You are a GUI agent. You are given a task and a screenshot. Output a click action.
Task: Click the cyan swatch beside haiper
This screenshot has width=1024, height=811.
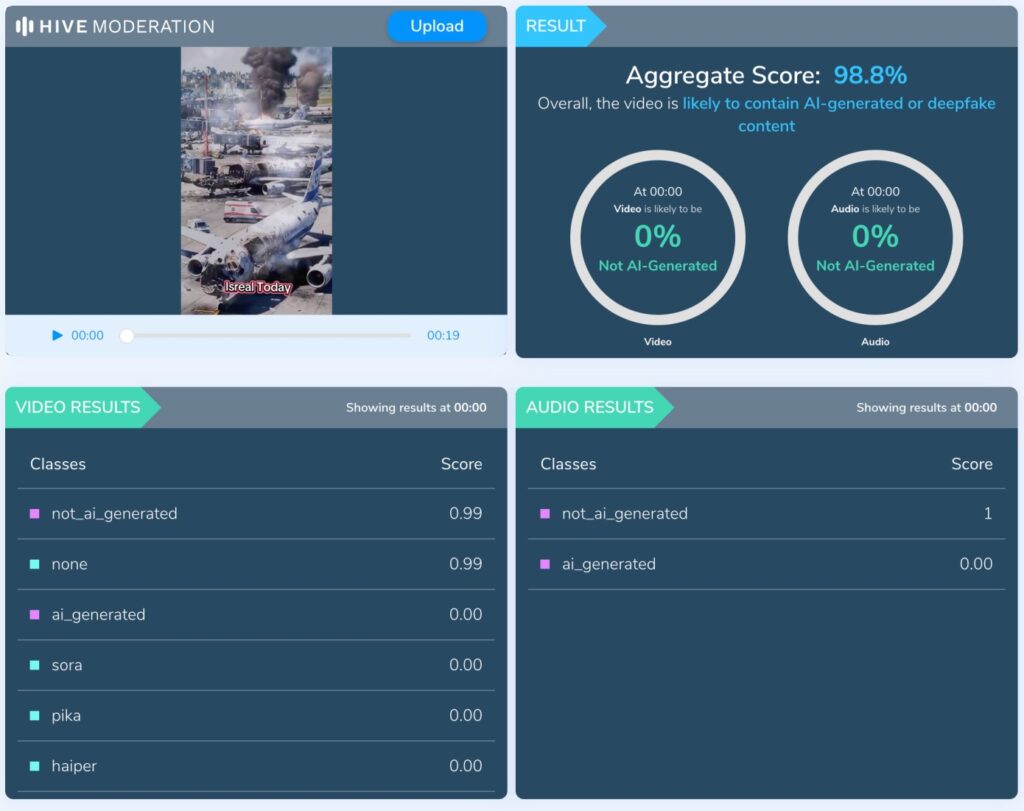pyautogui.click(x=35, y=766)
